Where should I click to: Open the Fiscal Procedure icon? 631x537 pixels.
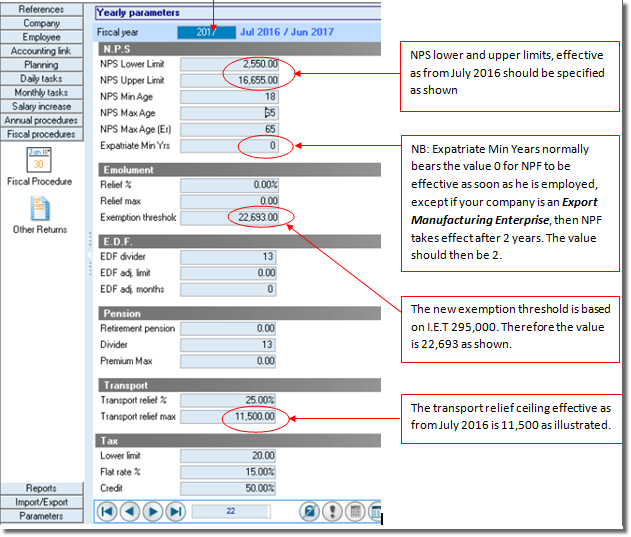tap(39, 160)
